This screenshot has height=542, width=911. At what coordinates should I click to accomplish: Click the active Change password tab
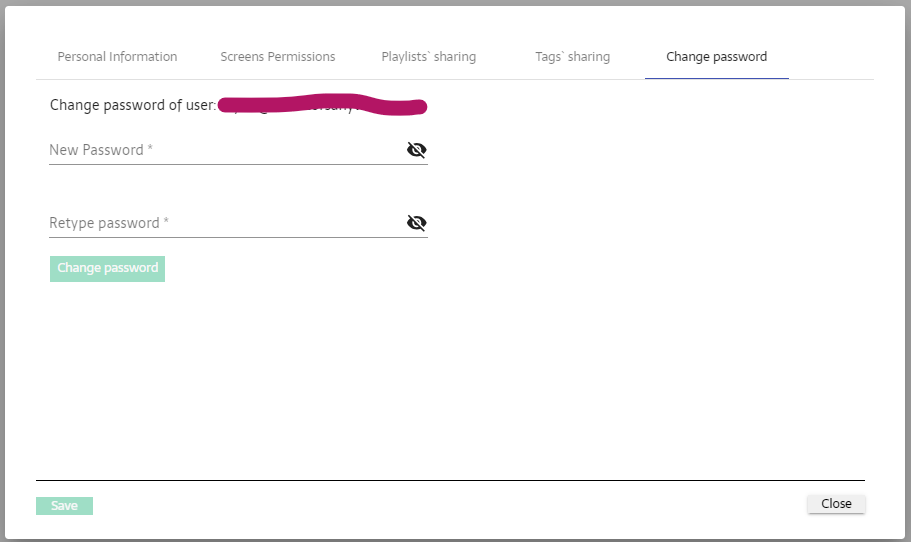pyautogui.click(x=716, y=57)
